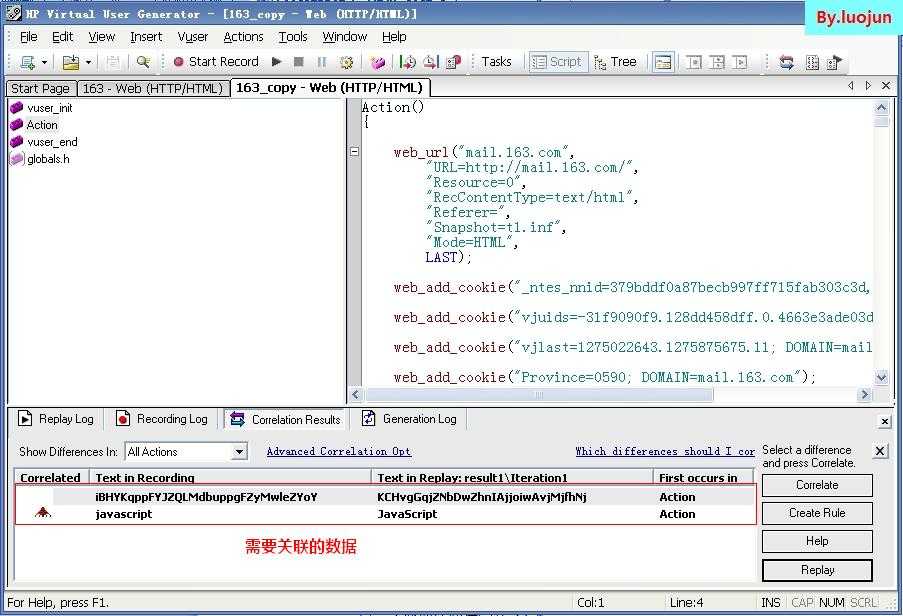Viewport: 903px width, 616px height.
Task: Switch to Start Page tab
Action: pos(40,88)
